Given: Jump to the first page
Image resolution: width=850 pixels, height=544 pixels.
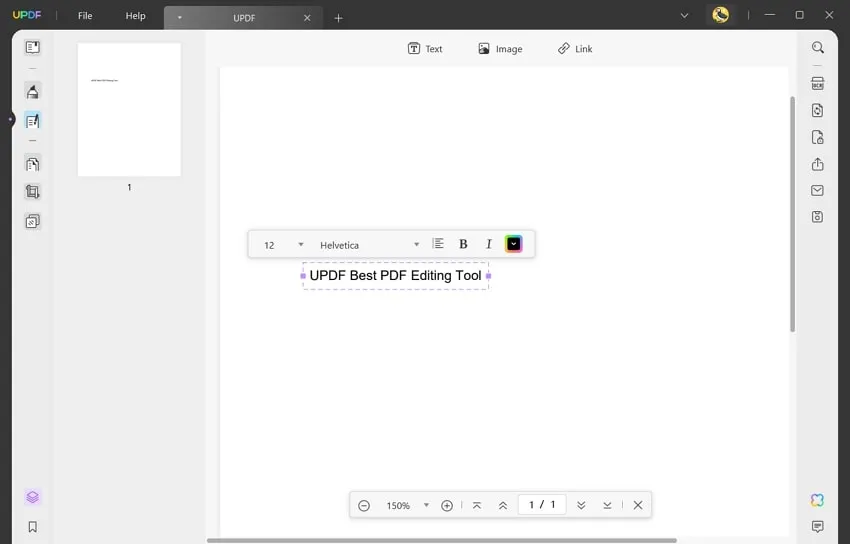Looking at the screenshot, I should coord(477,506).
